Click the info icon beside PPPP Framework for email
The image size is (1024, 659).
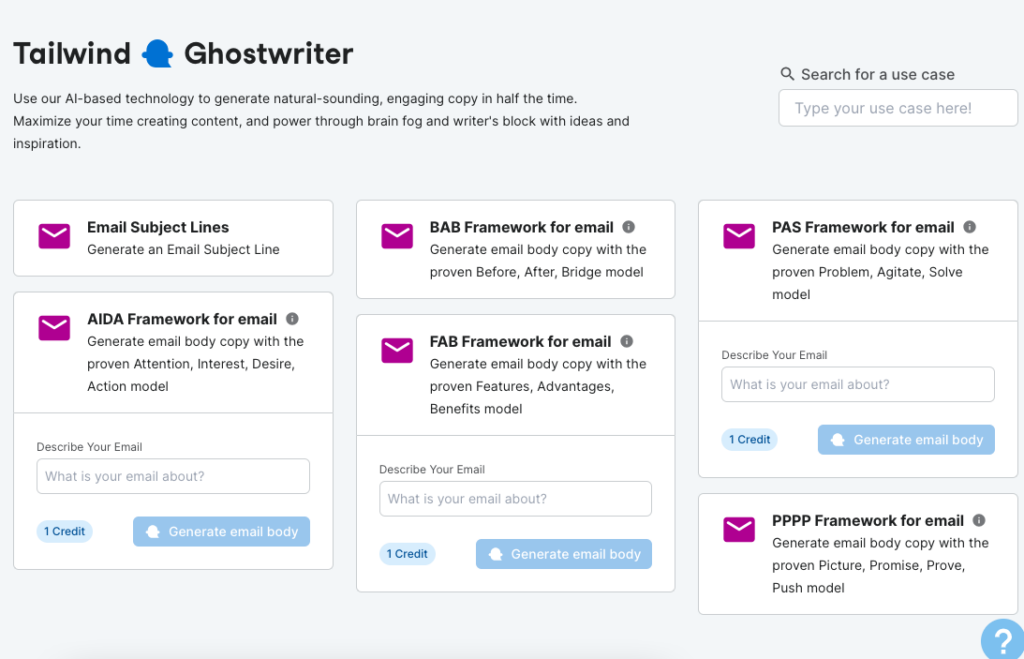click(x=978, y=520)
